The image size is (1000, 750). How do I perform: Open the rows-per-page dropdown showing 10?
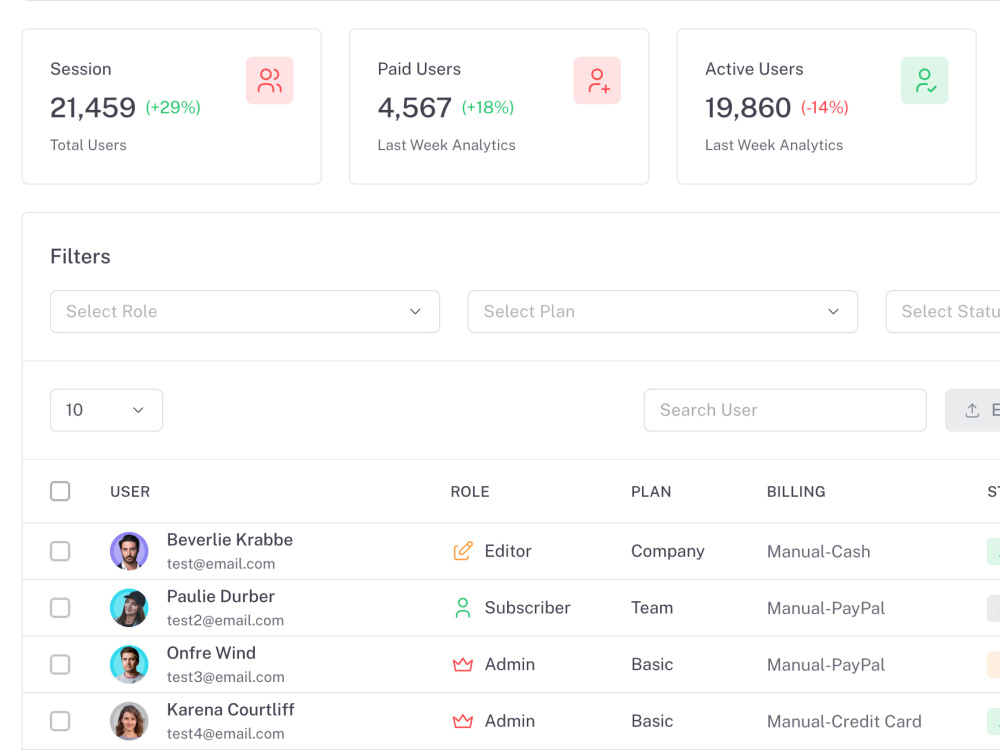106,410
